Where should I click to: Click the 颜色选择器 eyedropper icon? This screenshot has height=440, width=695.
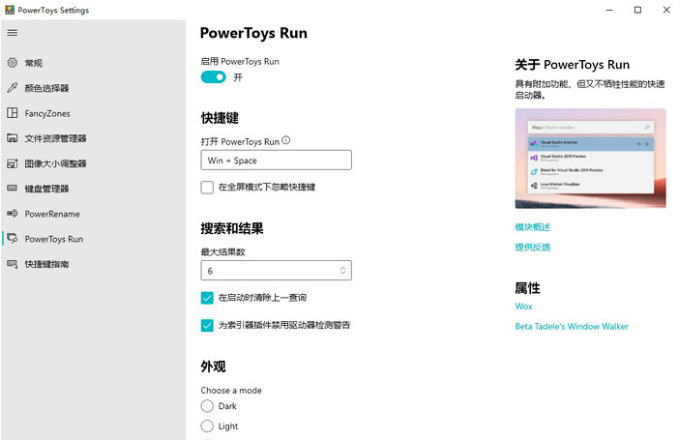(x=12, y=88)
